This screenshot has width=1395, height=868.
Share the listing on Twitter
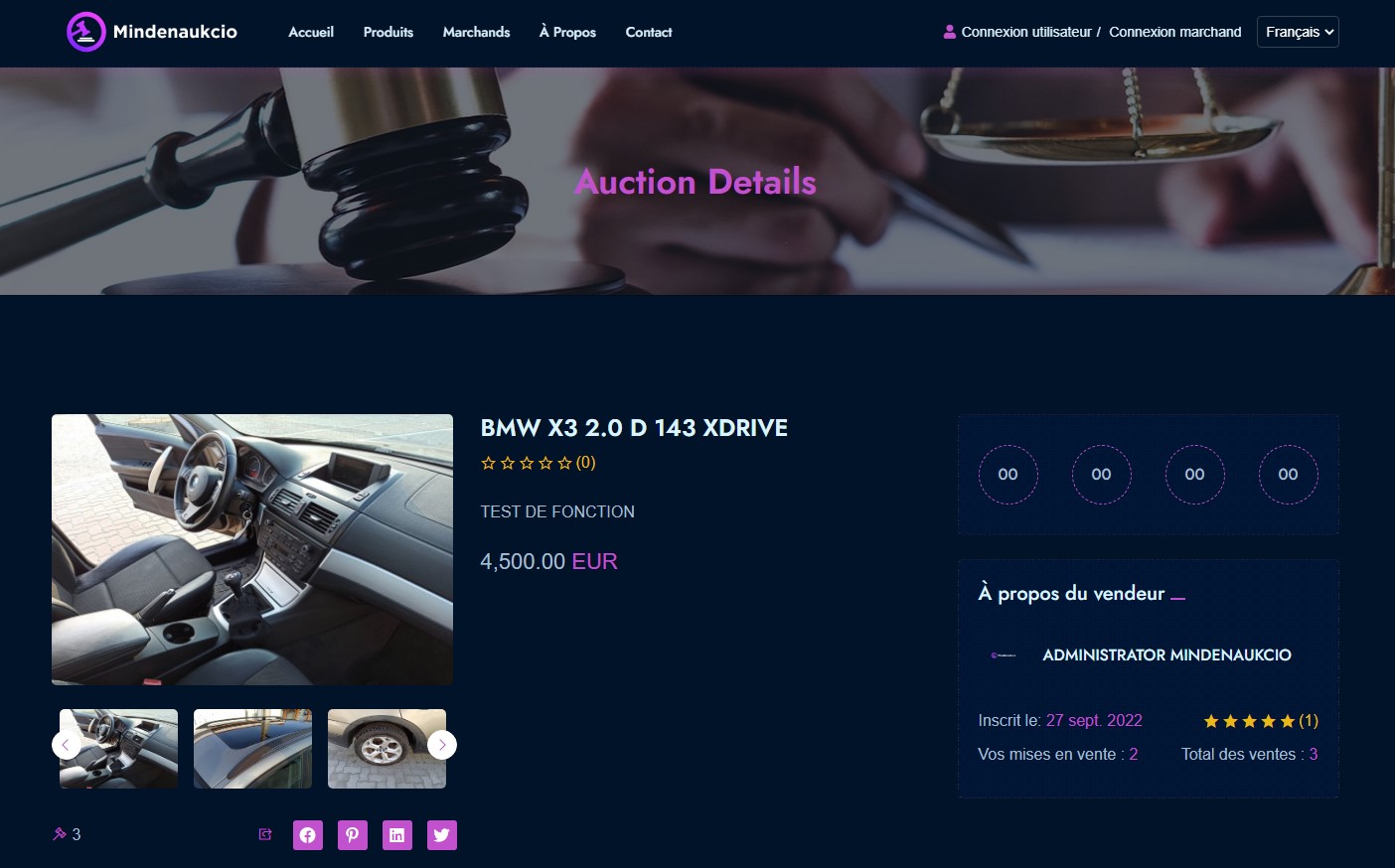[x=442, y=835]
